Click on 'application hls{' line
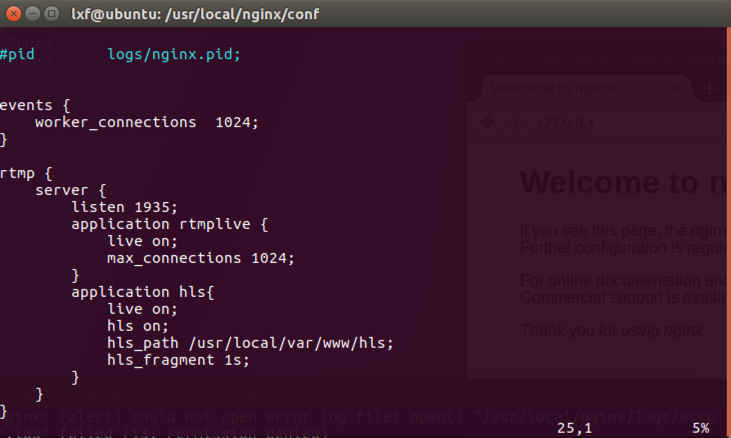This screenshot has height=438, width=731. [x=143, y=292]
